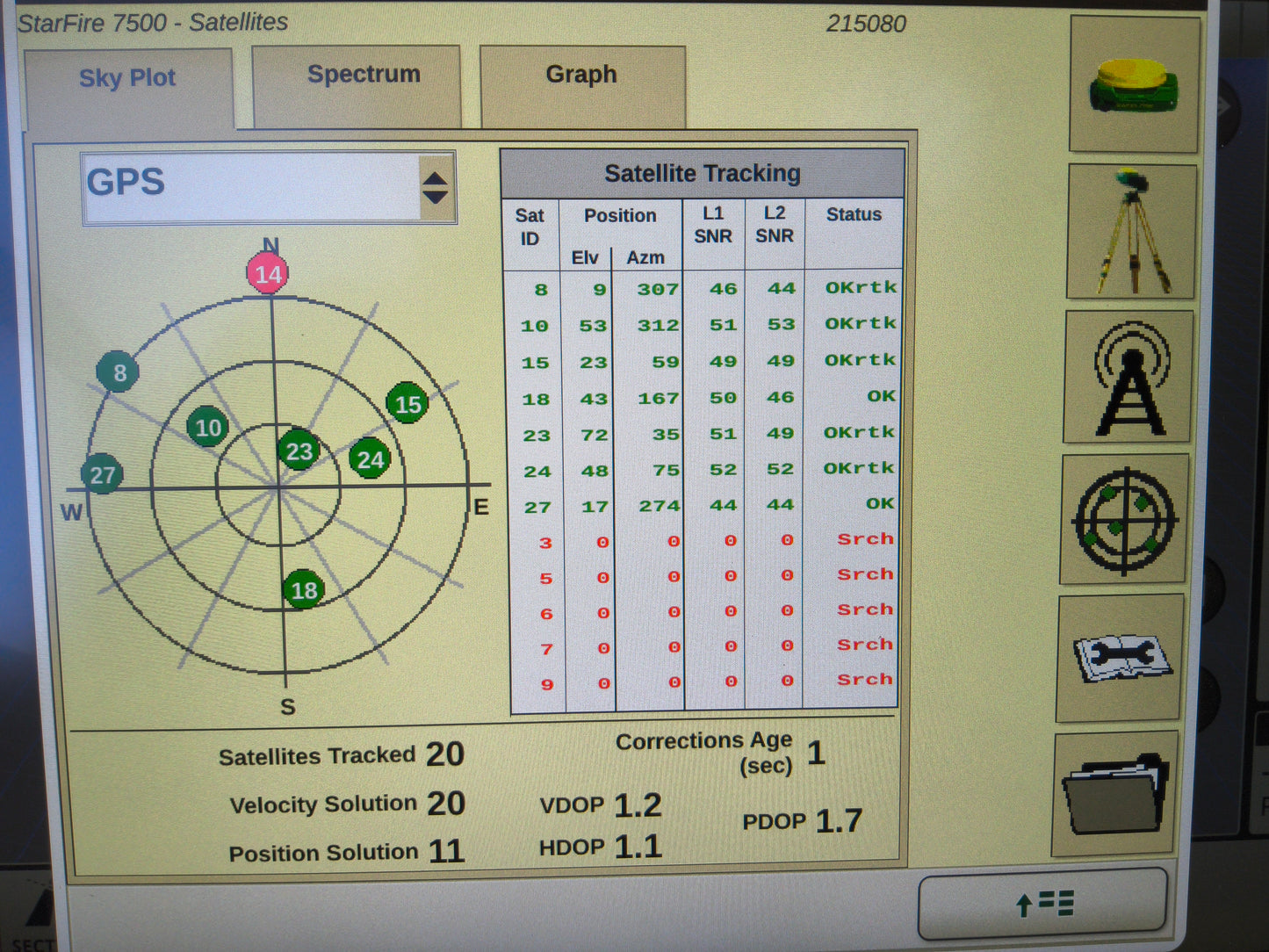Open the radio tower base station icon
Image resolution: width=1269 pixels, height=952 pixels.
[1129, 377]
